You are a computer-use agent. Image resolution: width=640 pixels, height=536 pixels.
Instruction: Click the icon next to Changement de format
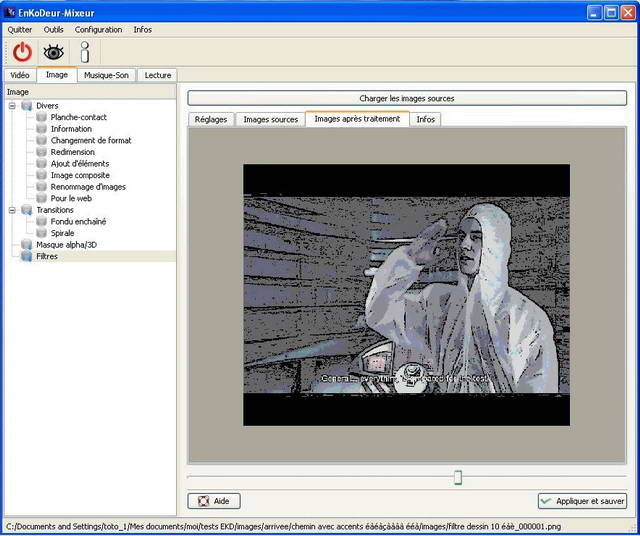click(x=41, y=140)
